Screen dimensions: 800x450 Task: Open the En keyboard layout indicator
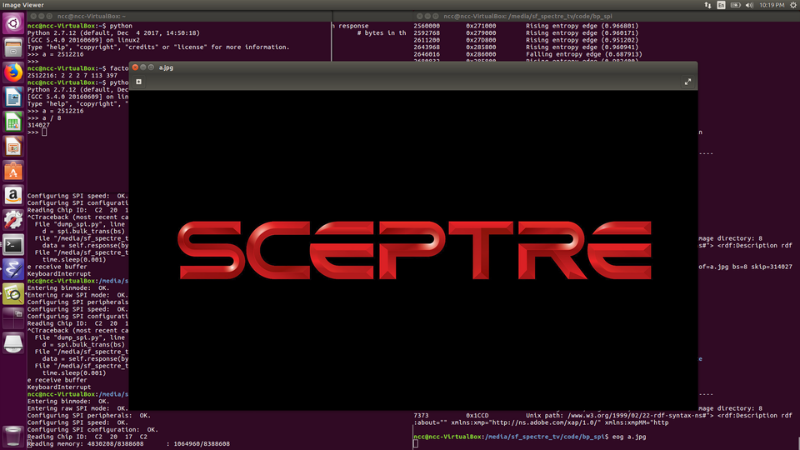pyautogui.click(x=722, y=5)
